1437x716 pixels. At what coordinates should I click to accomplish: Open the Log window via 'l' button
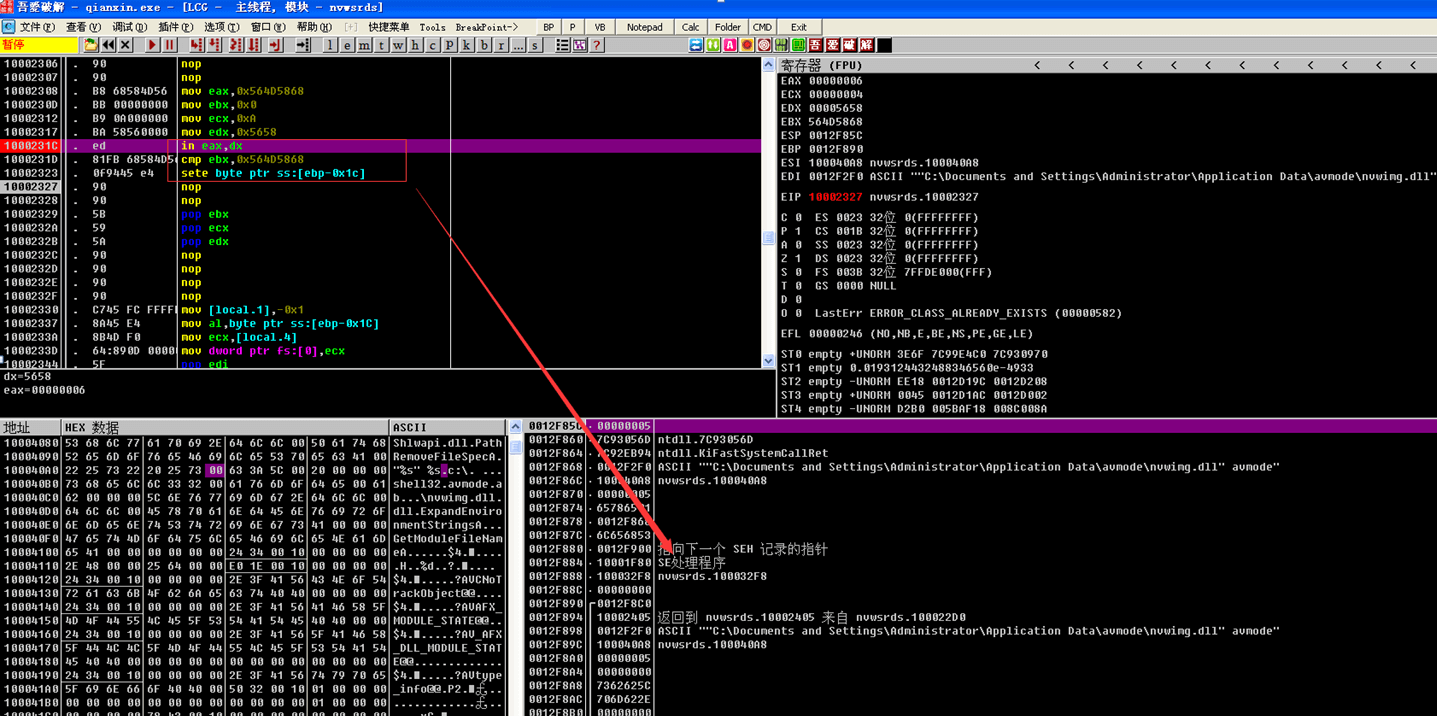pyautogui.click(x=330, y=45)
